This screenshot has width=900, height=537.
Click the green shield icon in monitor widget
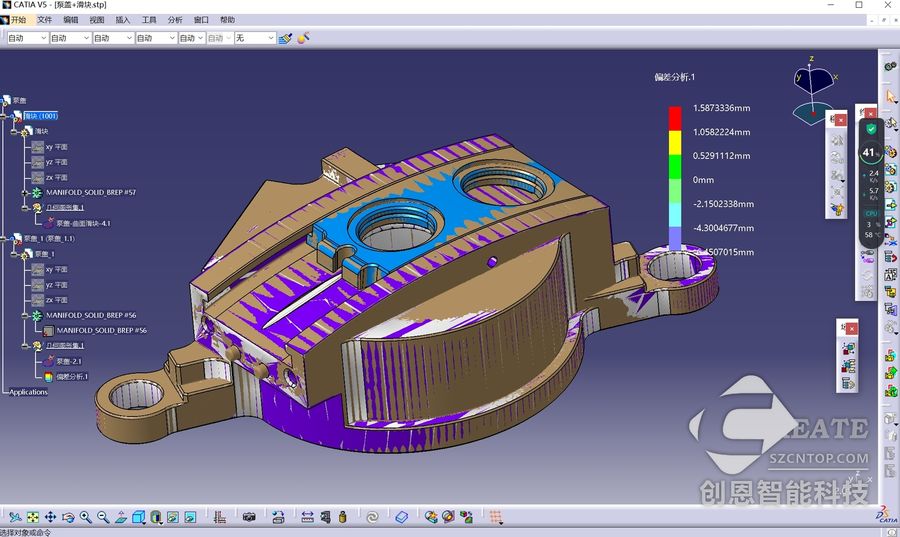click(871, 129)
